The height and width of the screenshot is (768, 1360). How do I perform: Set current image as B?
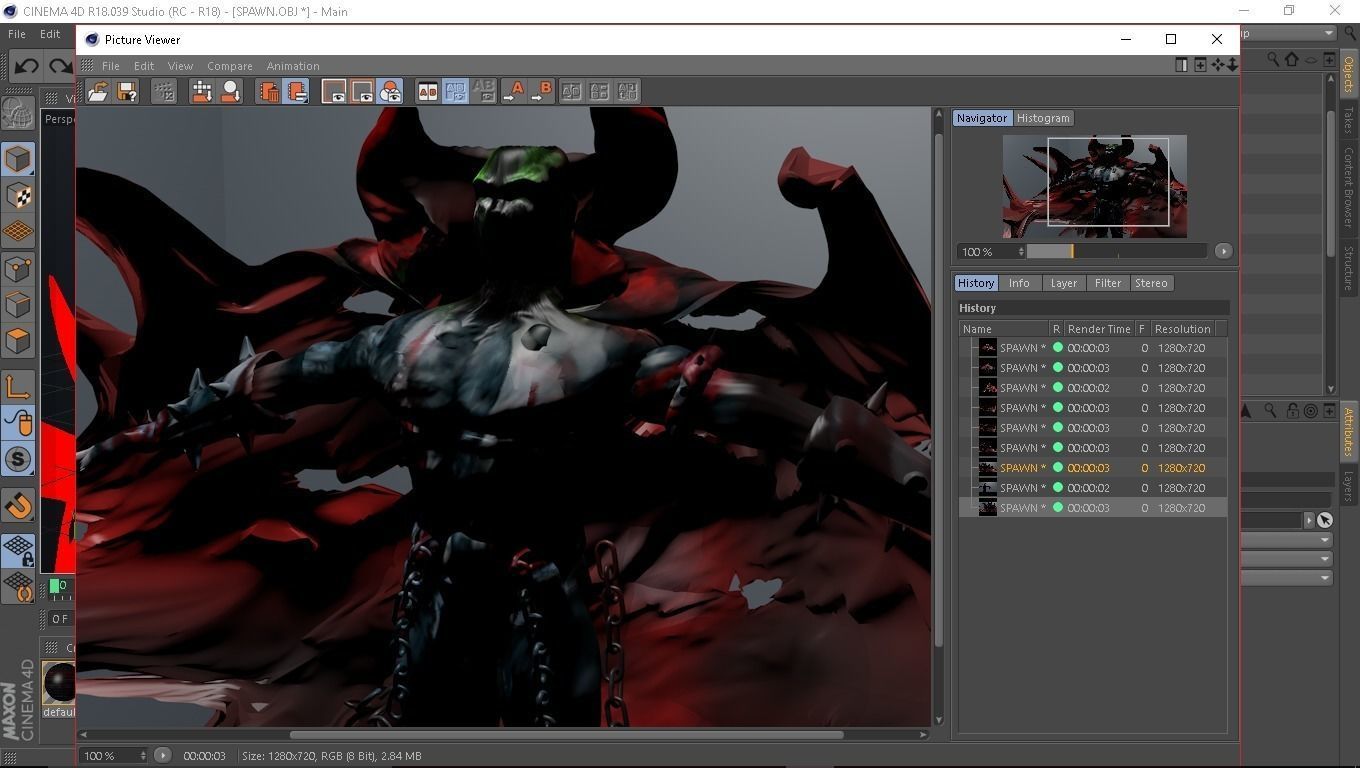click(x=542, y=91)
